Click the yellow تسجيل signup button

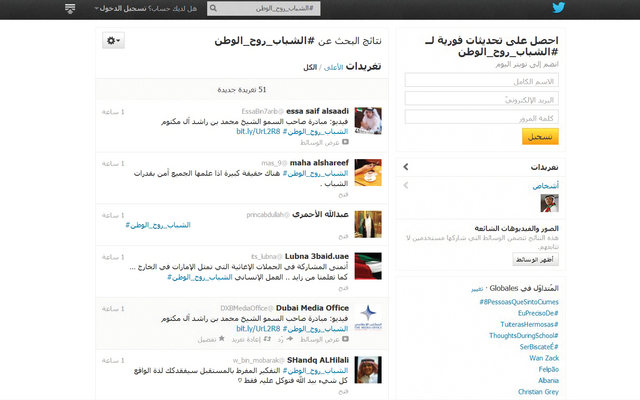pyautogui.click(x=540, y=137)
